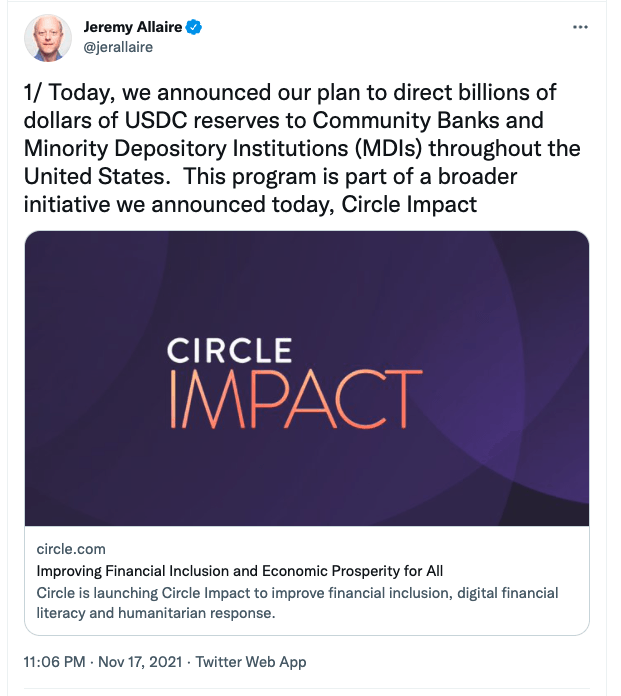Open the Twitter Web App source link
The width and height of the screenshot is (621, 696).
251,662
